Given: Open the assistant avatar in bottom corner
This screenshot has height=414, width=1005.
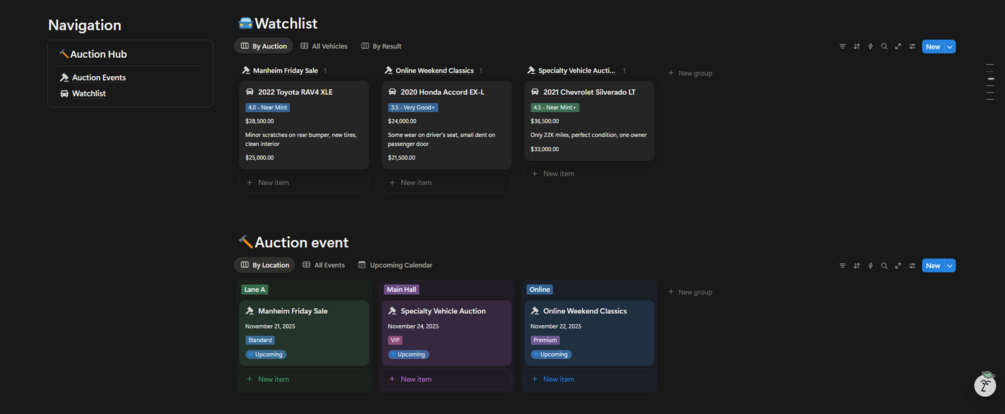Looking at the screenshot, I should 985,386.
